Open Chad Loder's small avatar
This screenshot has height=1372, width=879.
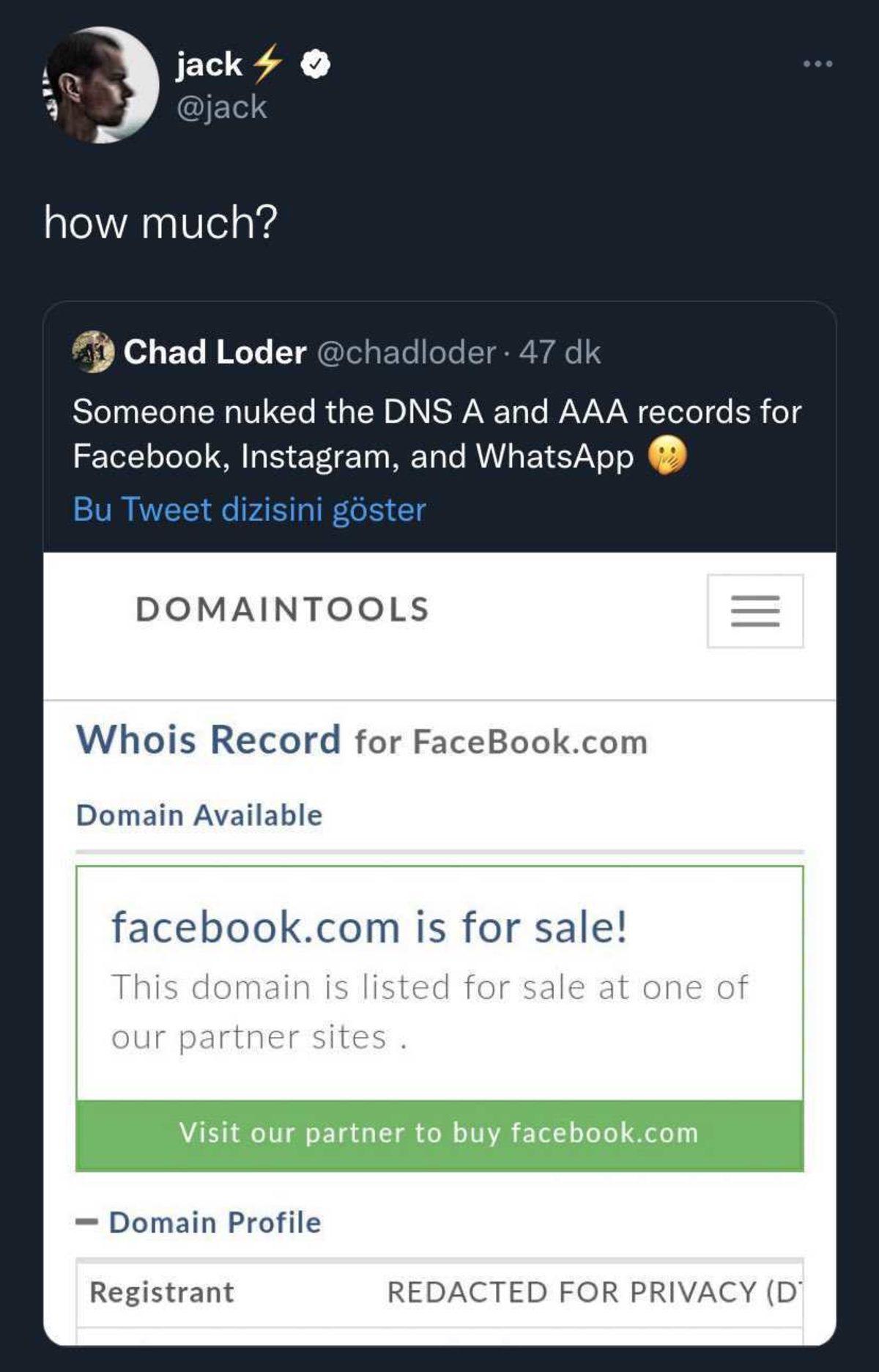(93, 352)
